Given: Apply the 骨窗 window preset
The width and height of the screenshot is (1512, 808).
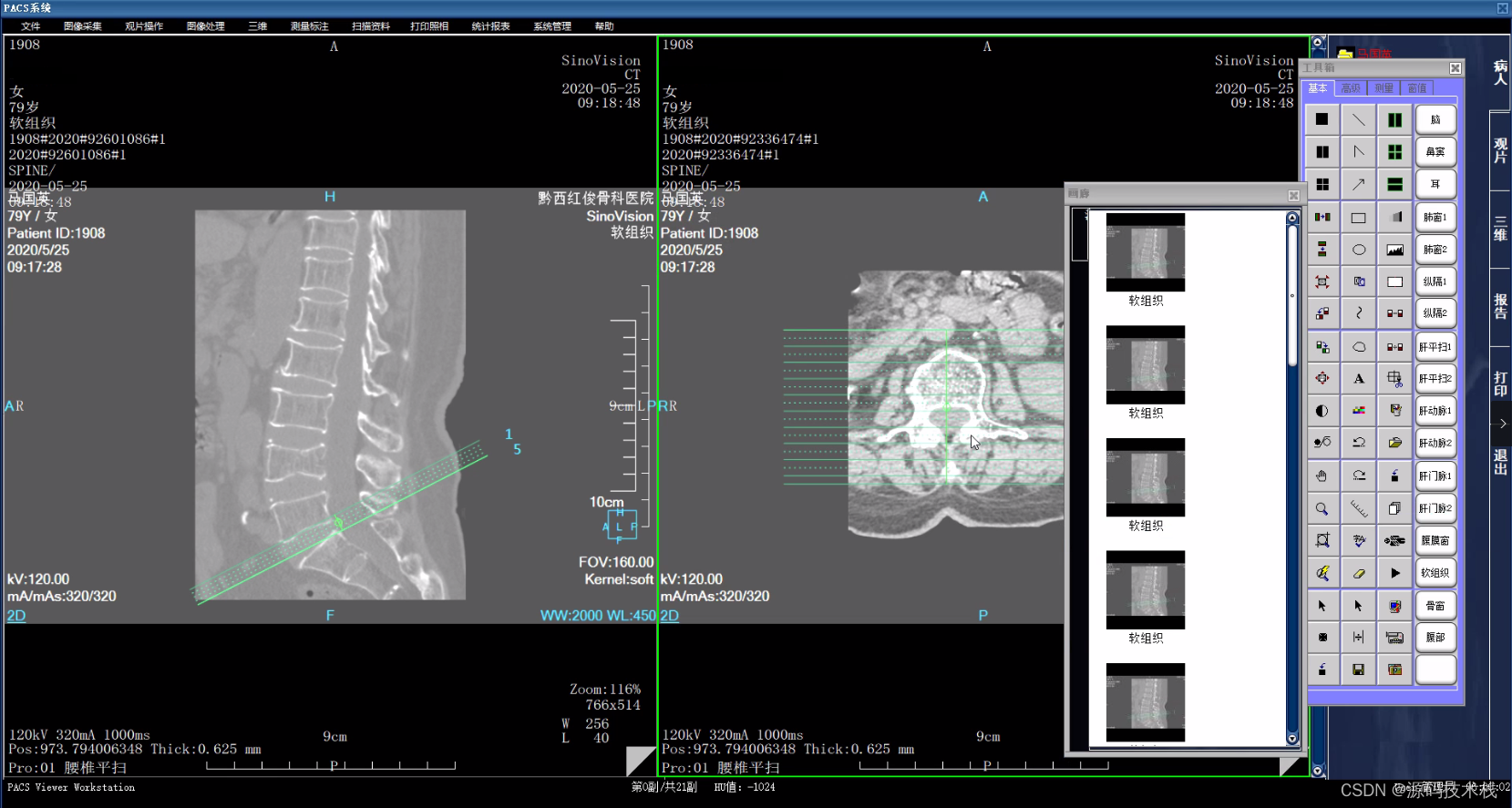Looking at the screenshot, I should coord(1435,606).
